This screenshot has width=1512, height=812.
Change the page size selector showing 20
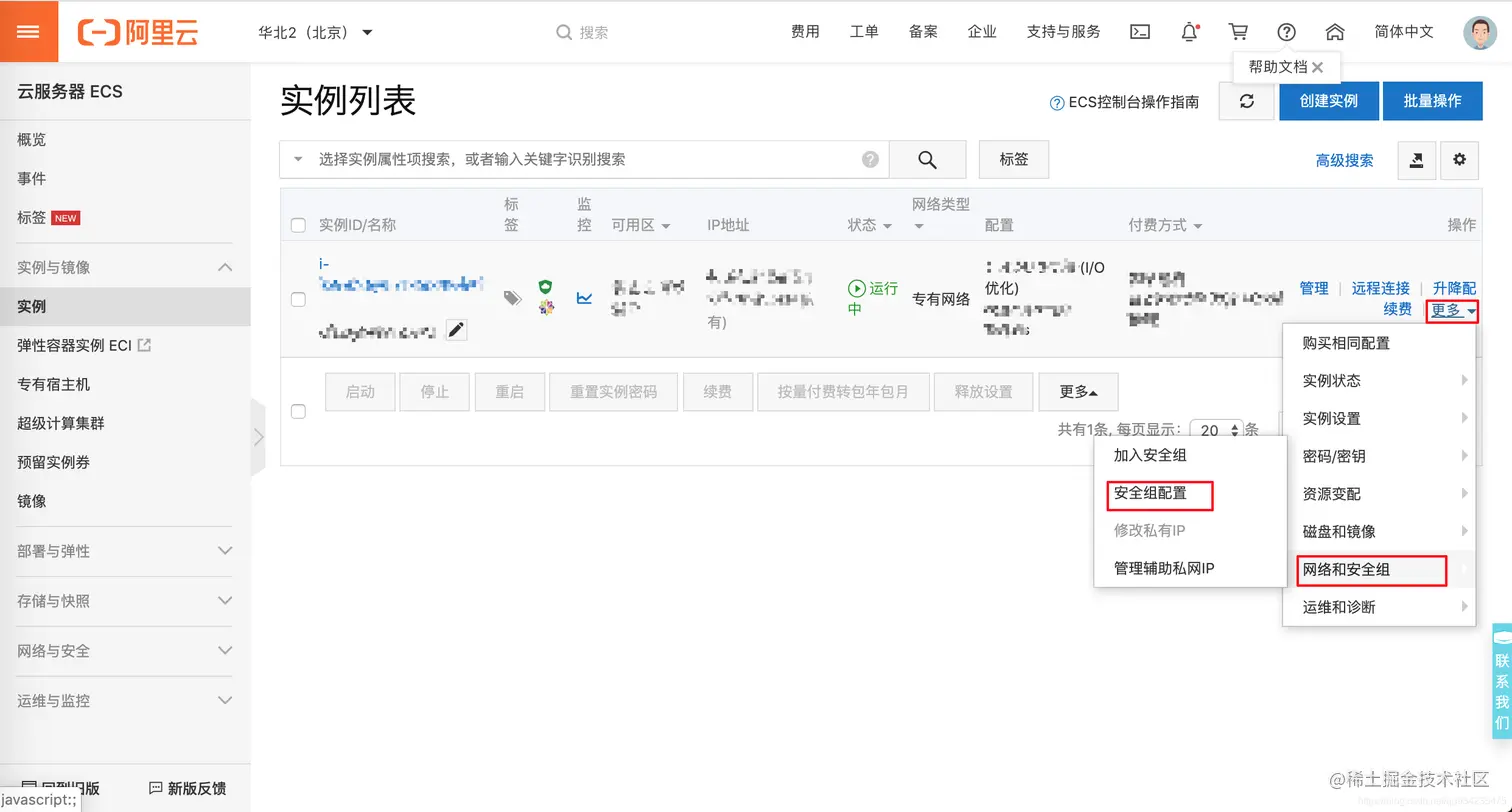click(x=1216, y=430)
